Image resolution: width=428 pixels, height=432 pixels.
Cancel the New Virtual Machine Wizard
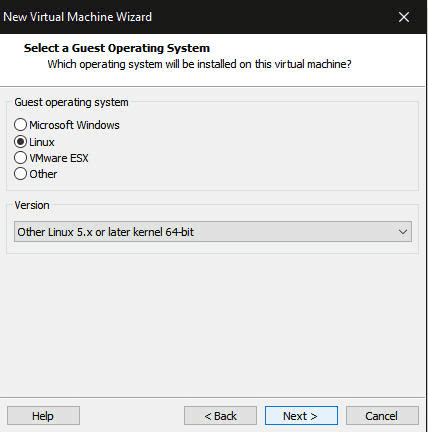coord(382,416)
